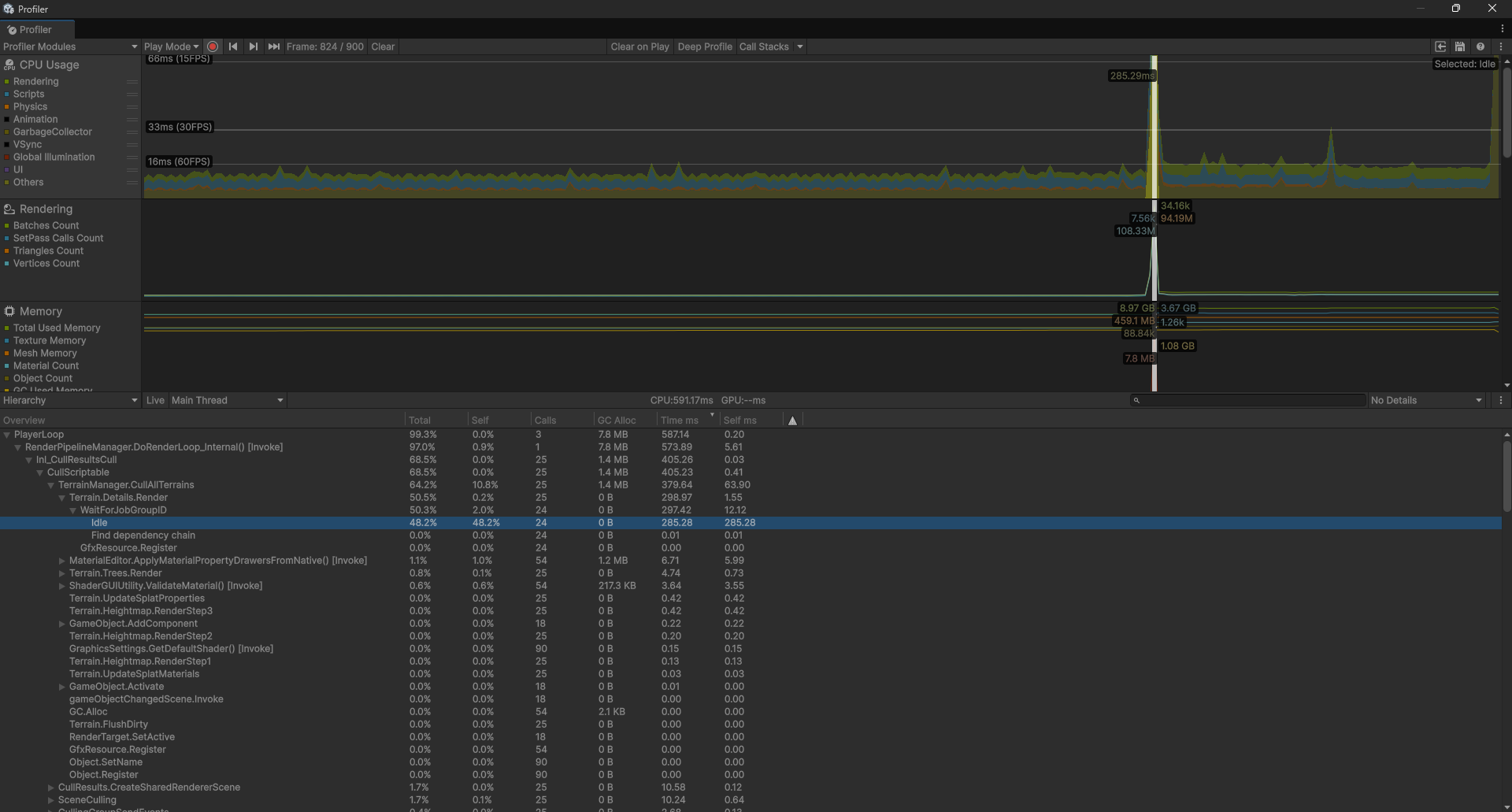Image resolution: width=1512 pixels, height=812 pixels.
Task: Toggle Clear on Play
Action: 639,46
